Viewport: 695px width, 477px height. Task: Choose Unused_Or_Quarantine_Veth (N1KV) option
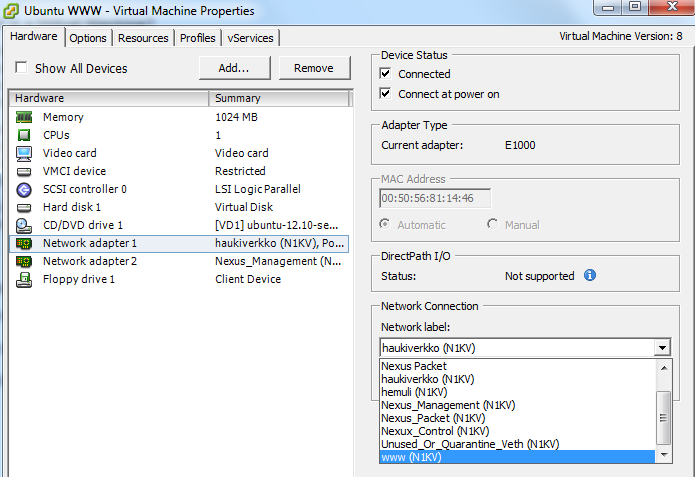click(x=470, y=444)
